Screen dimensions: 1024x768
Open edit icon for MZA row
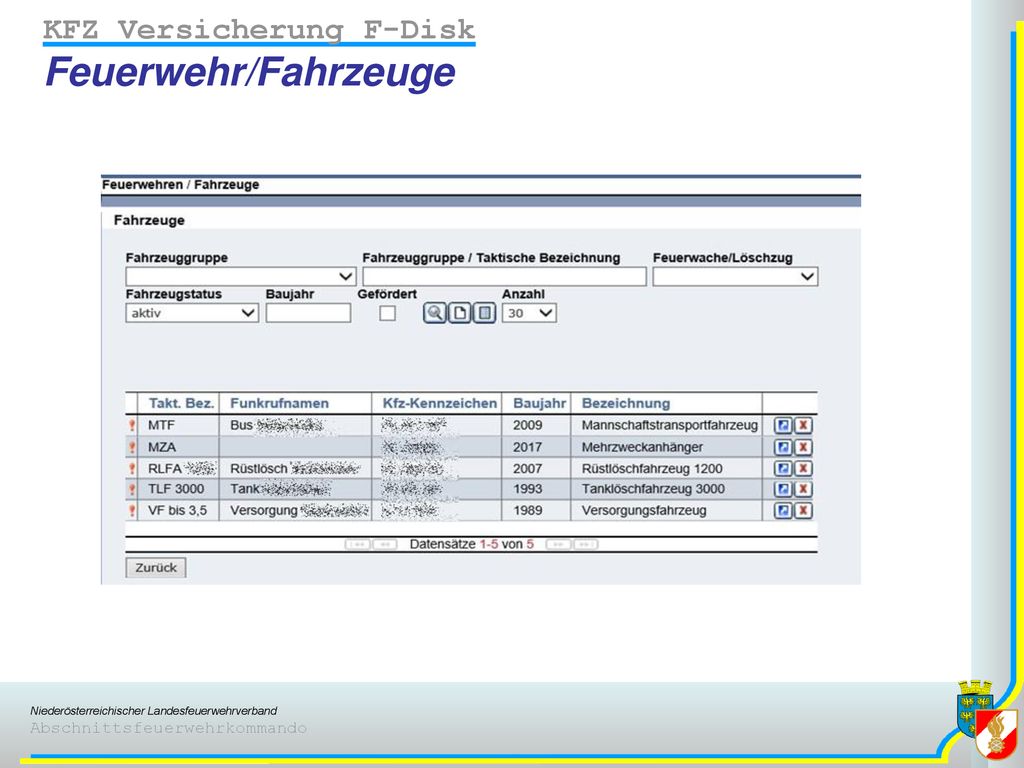pos(783,447)
